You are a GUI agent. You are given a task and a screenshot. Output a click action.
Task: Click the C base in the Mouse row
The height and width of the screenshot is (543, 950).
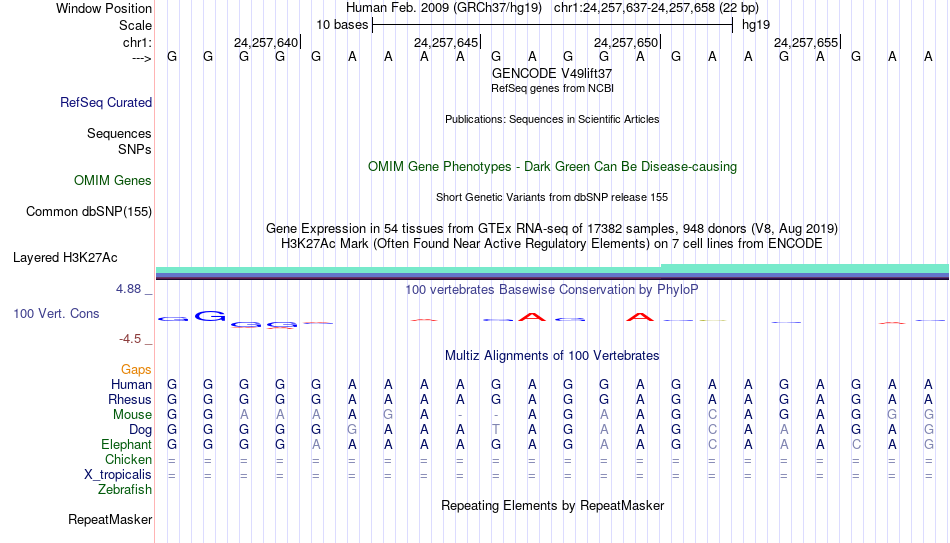712,415
